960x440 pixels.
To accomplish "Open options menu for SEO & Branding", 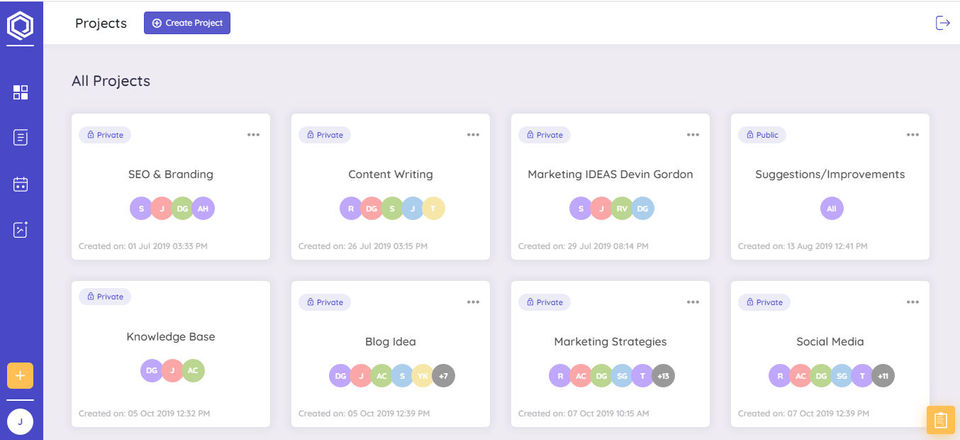I will tap(253, 135).
